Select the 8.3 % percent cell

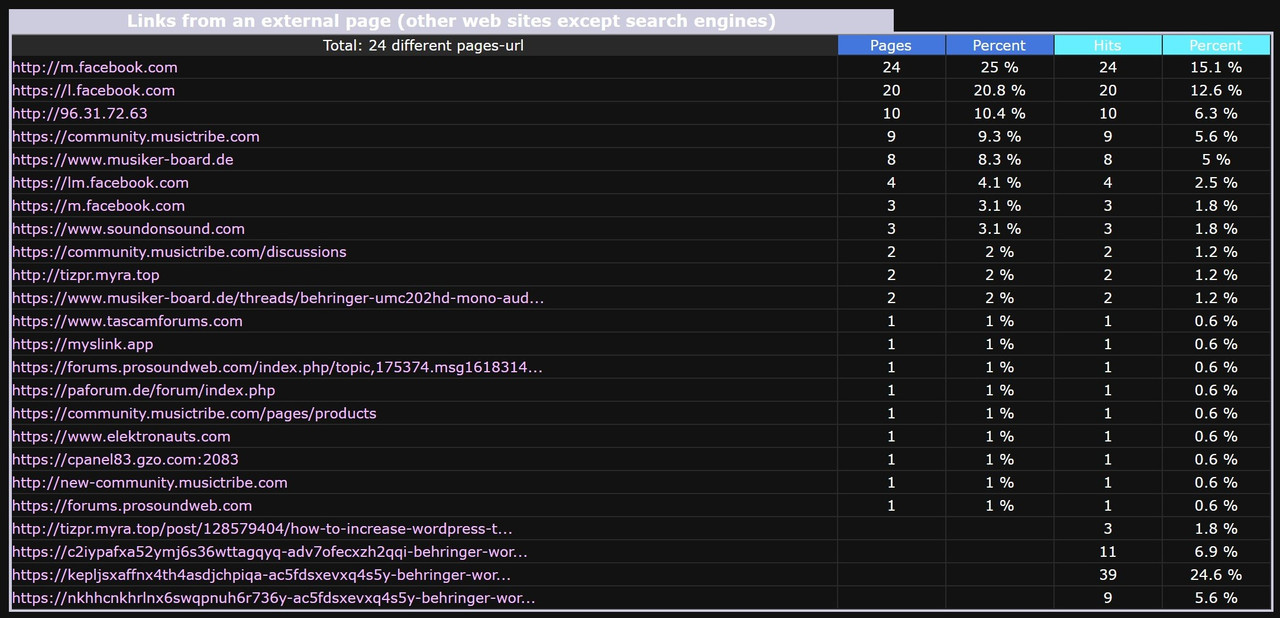(999, 159)
